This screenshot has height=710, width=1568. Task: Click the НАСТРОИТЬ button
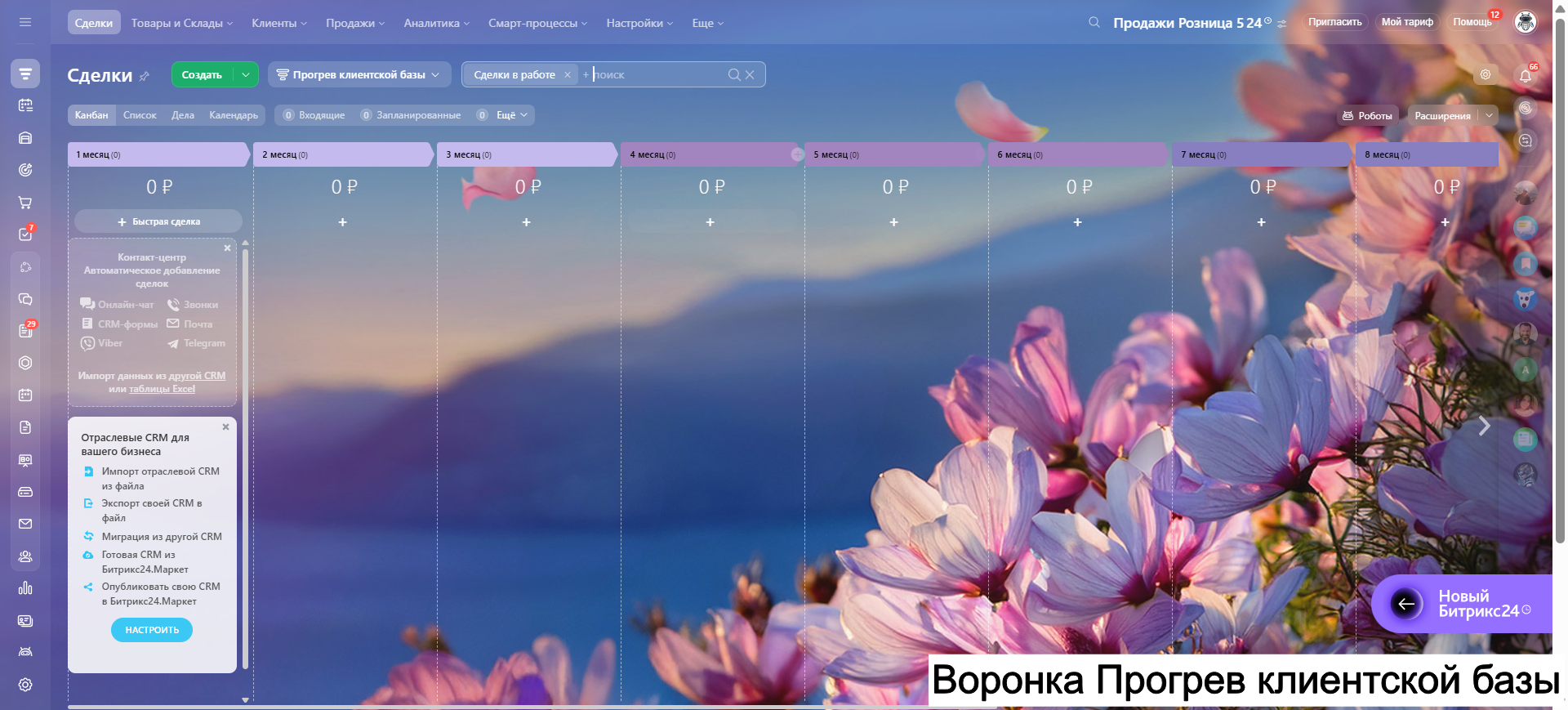point(152,630)
